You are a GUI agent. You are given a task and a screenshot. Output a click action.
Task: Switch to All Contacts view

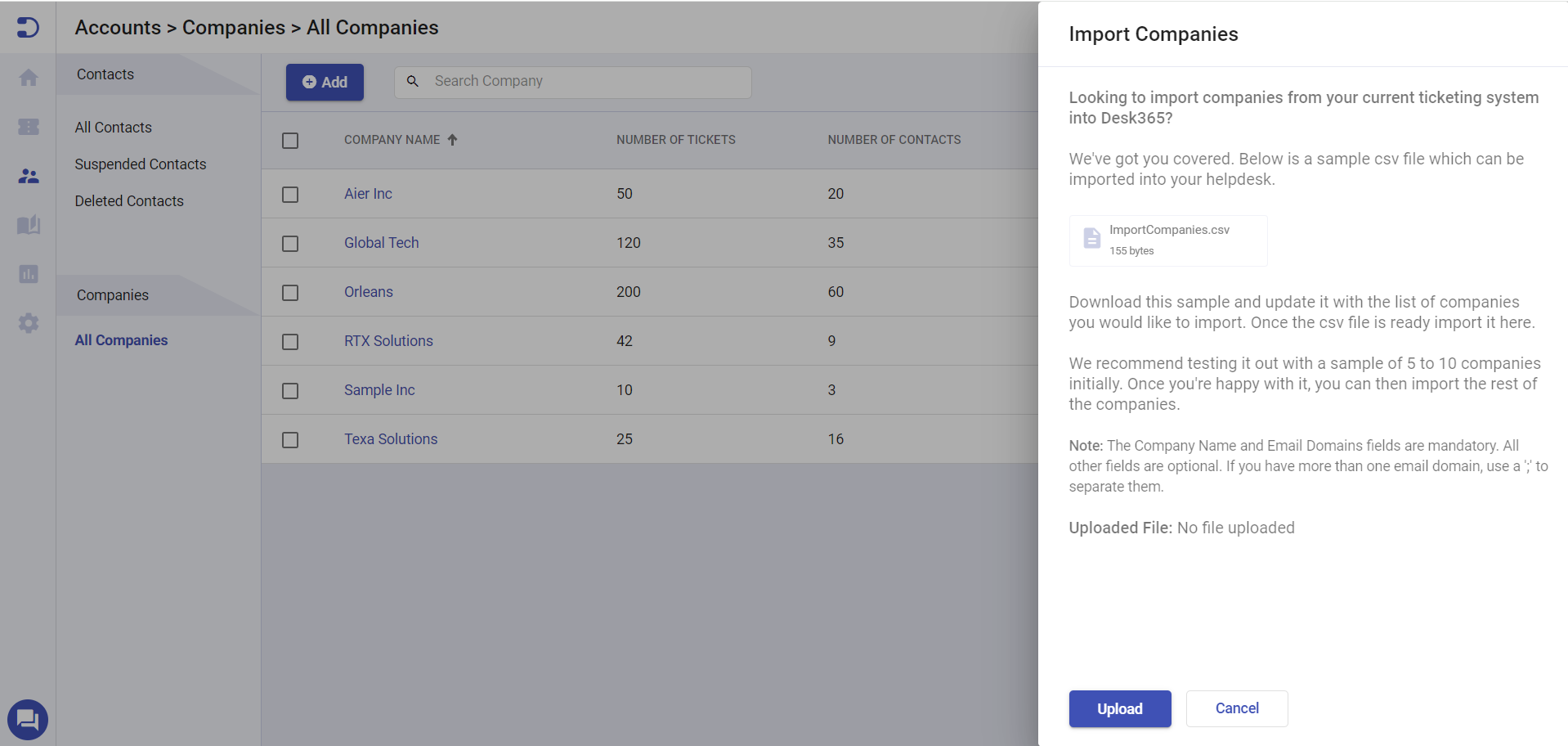113,127
